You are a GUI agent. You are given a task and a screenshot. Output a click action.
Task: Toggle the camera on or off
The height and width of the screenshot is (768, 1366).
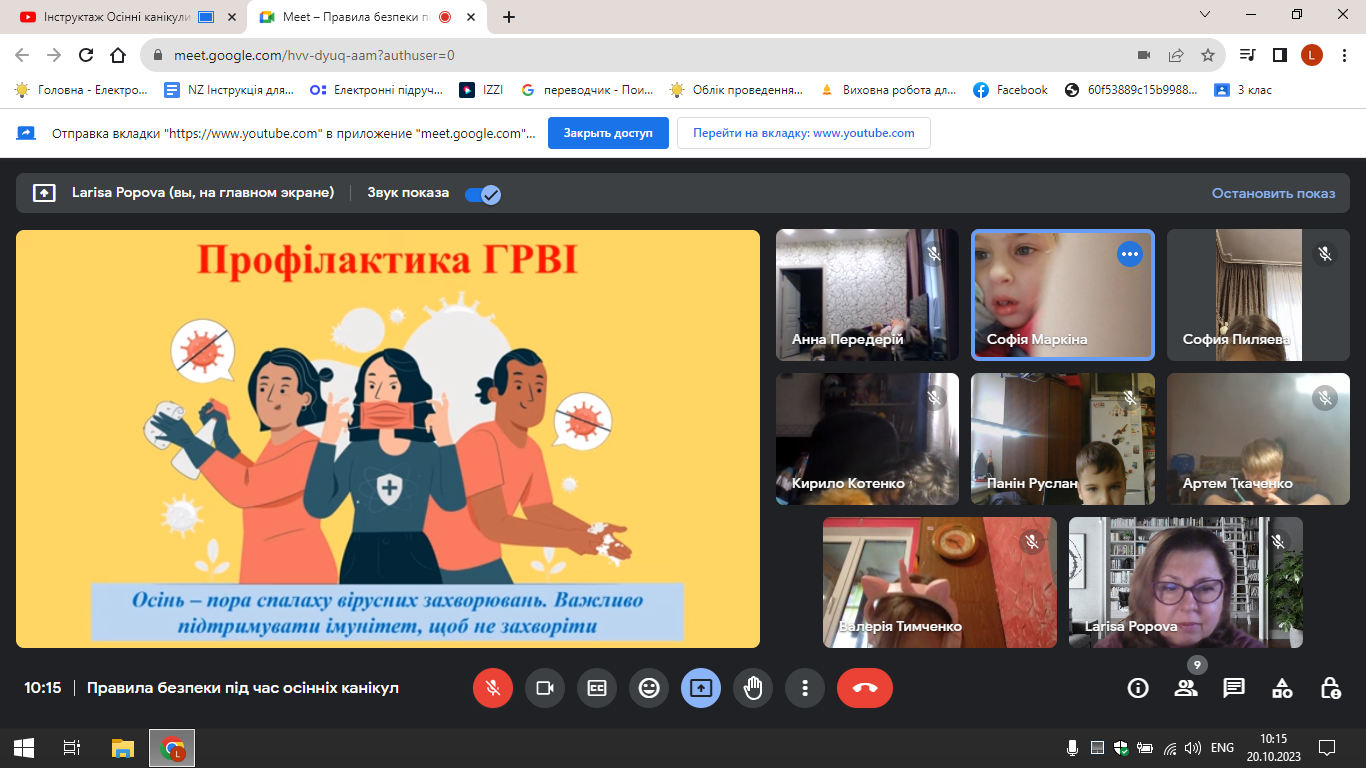pos(545,688)
